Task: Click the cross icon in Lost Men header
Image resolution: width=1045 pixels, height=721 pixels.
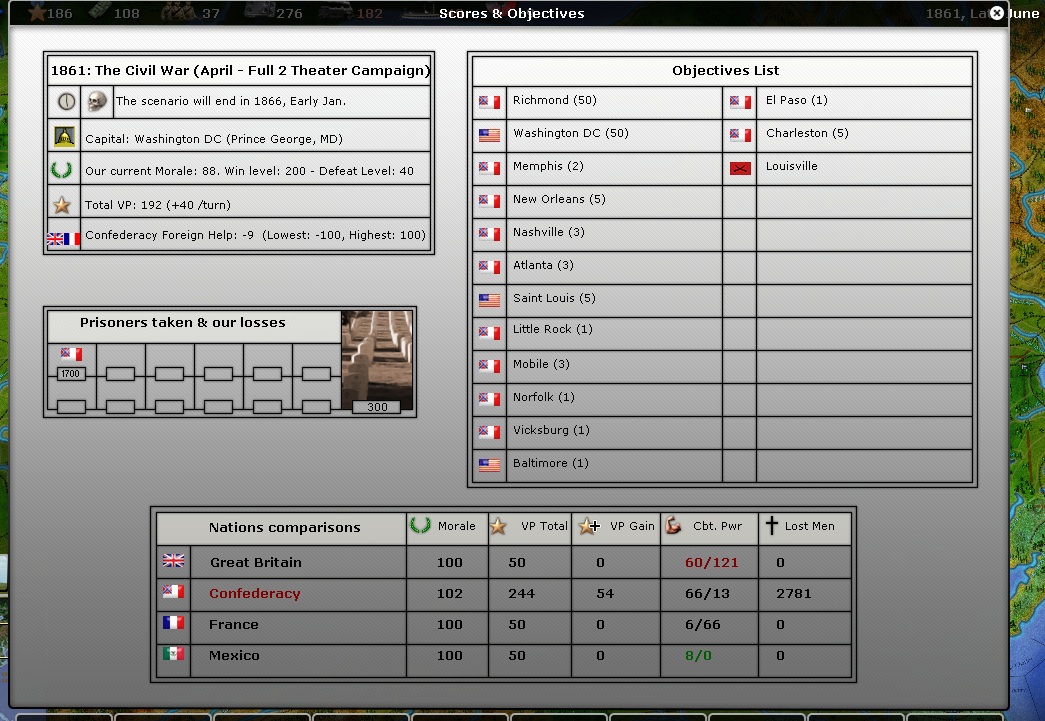Action: 772,526
